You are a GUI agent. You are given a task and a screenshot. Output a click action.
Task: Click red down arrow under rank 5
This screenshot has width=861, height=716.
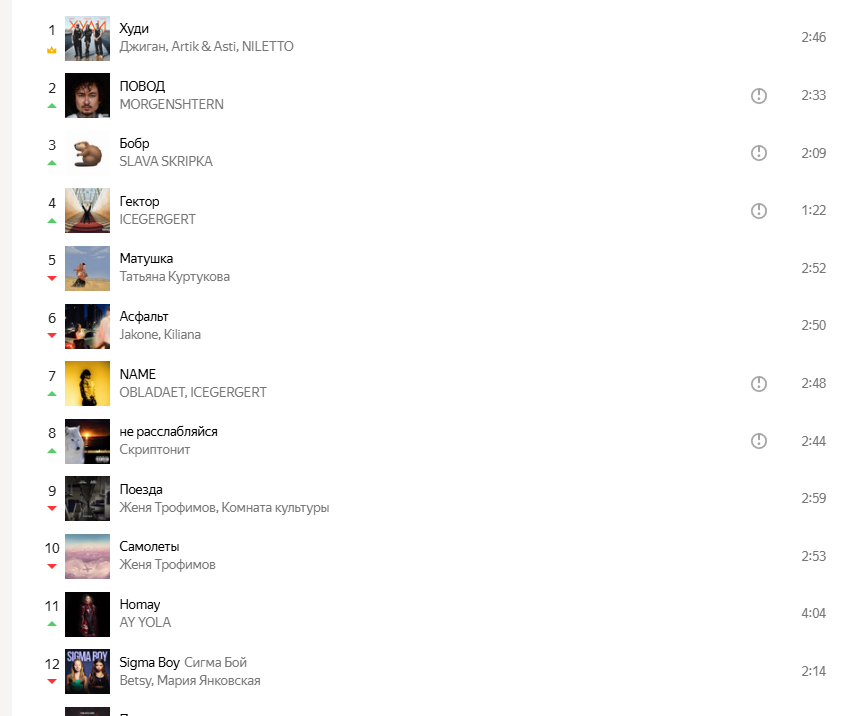(x=52, y=278)
